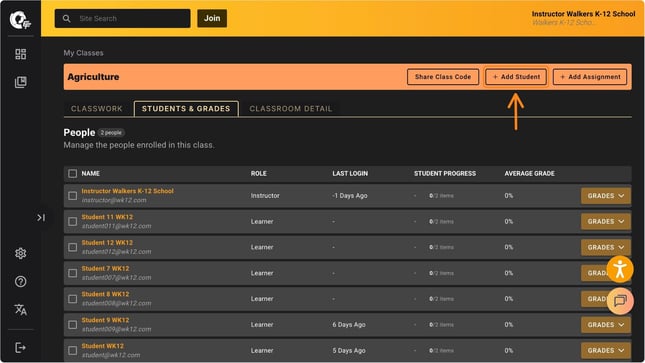Click the search magnifier icon
645x363 pixels.
point(67,19)
